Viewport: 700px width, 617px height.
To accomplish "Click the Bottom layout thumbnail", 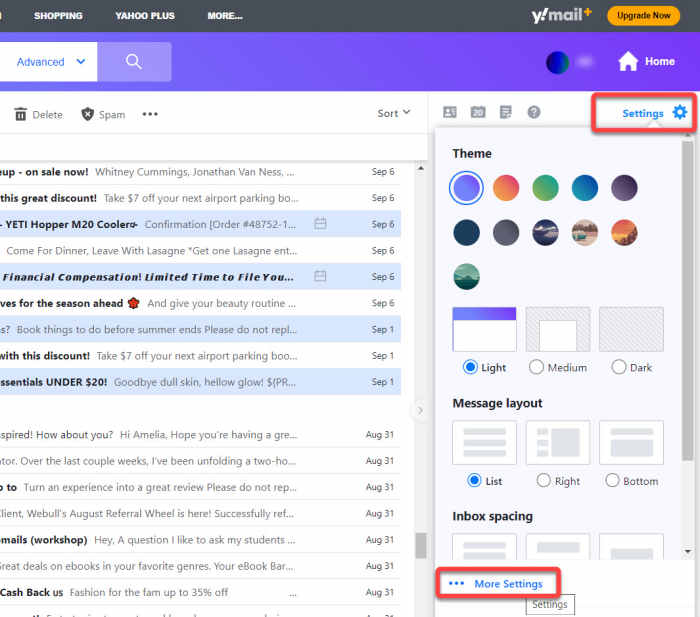I will (x=631, y=442).
